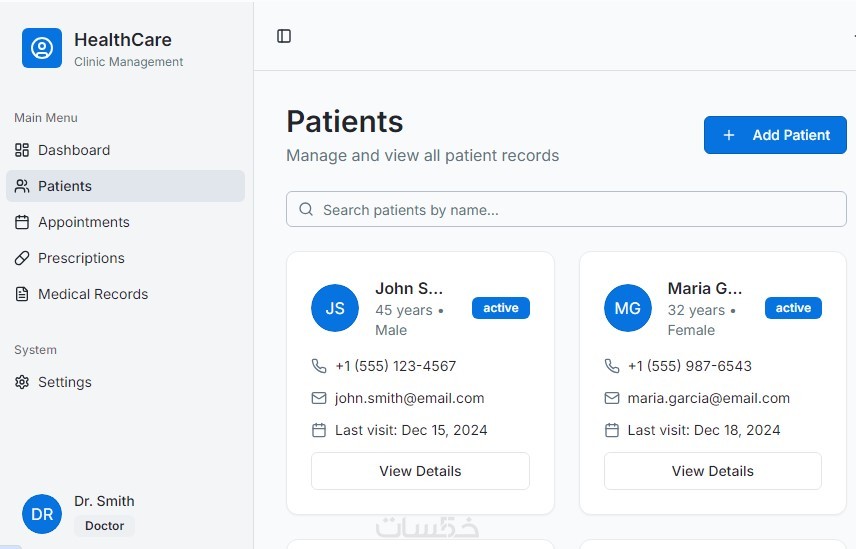The height and width of the screenshot is (549, 856).
Task: Click the DR user avatar
Action: pos(42,514)
